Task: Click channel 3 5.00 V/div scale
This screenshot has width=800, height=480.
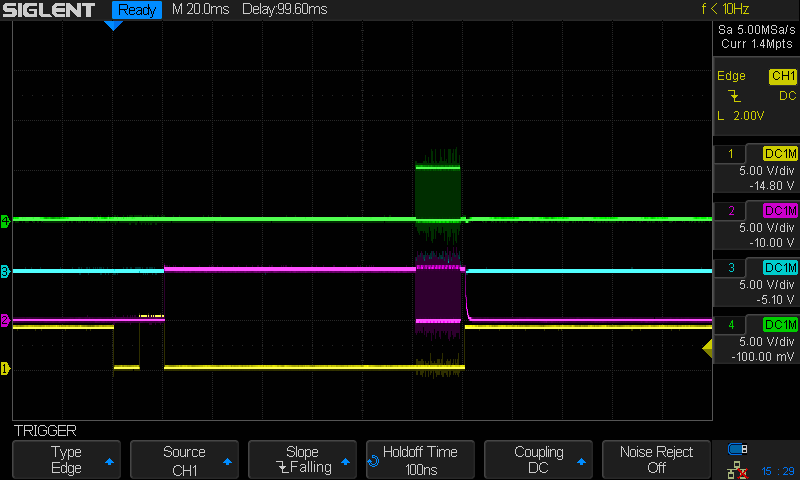Action: pyautogui.click(x=767, y=285)
